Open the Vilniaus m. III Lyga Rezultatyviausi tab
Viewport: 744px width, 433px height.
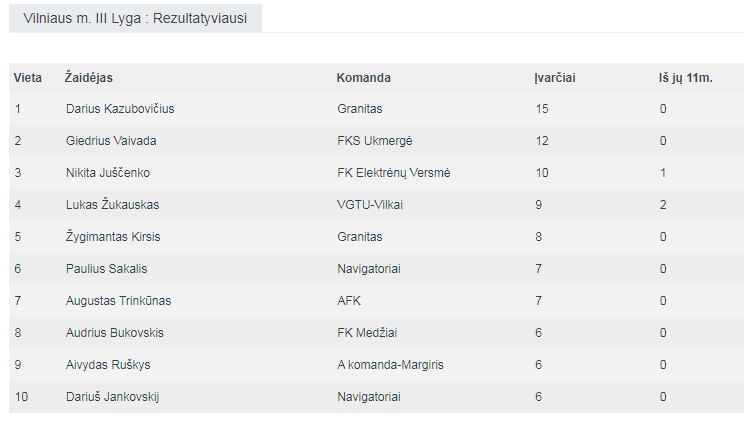pyautogui.click(x=135, y=18)
